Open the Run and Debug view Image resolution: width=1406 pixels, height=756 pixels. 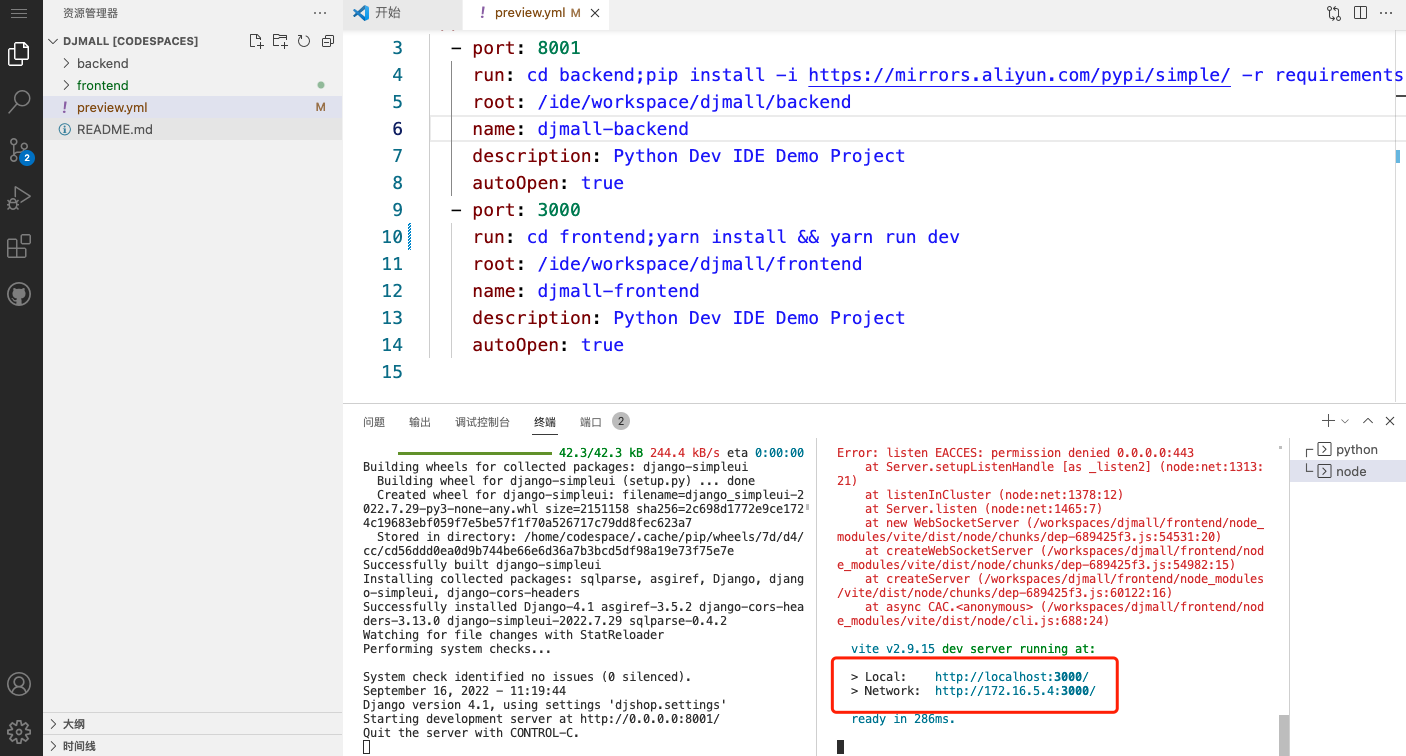pyautogui.click(x=18, y=198)
